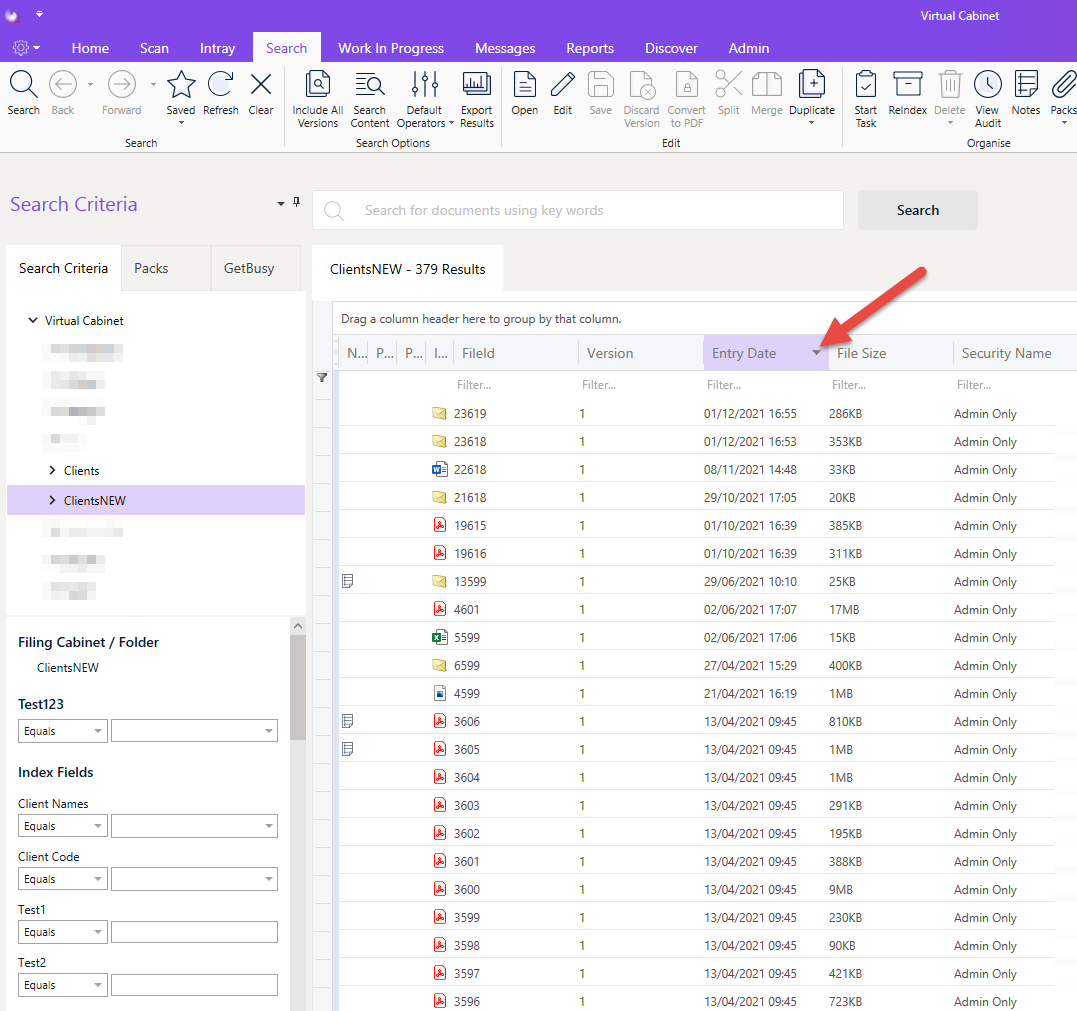The height and width of the screenshot is (1011, 1077).
Task: Open the Notes tool
Action: [x=1025, y=85]
